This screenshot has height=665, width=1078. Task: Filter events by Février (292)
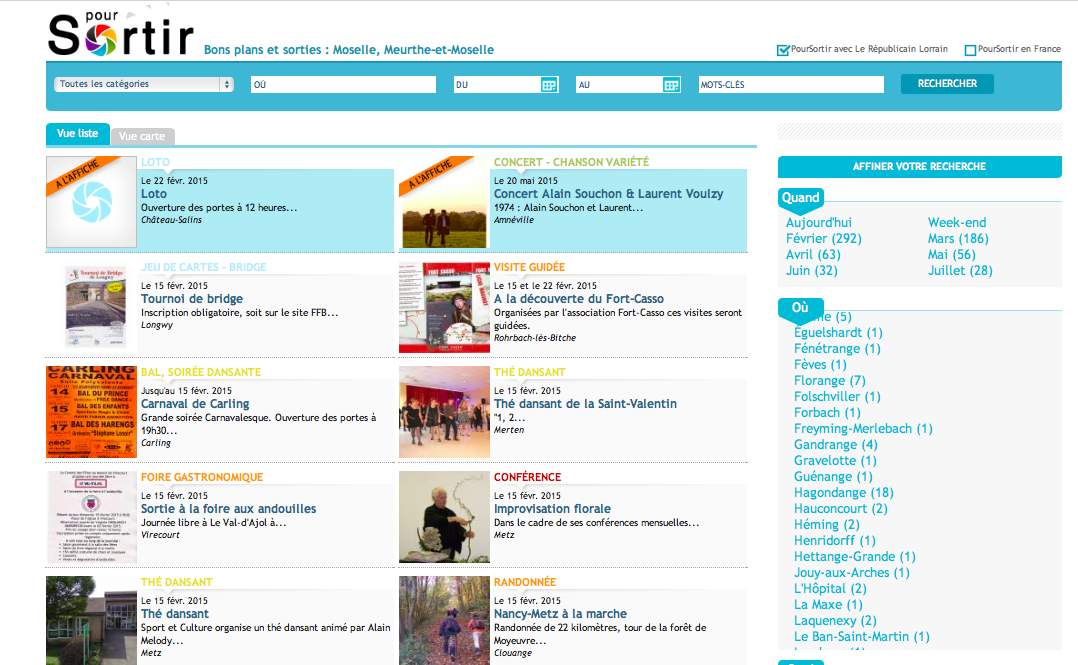point(824,239)
